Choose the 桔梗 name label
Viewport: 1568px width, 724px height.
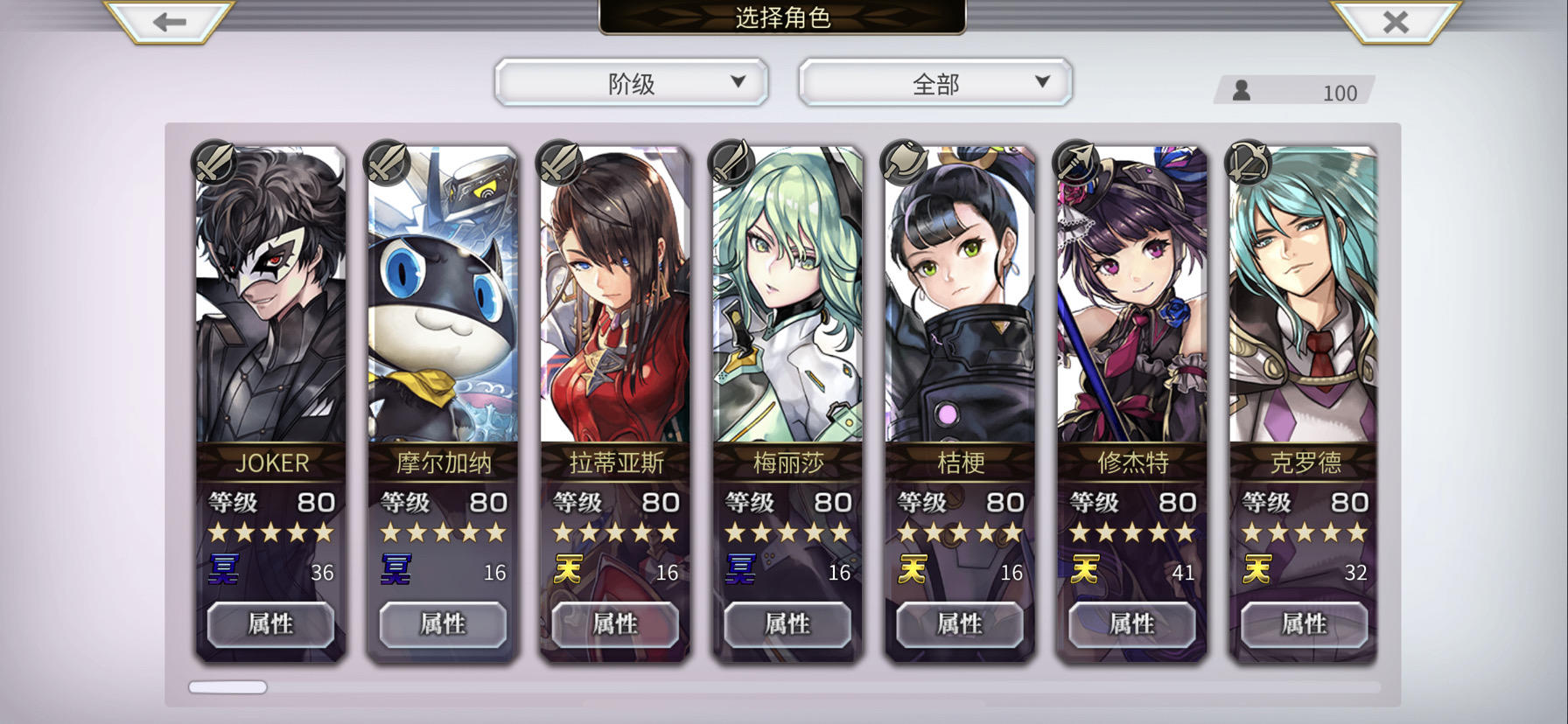coord(961,462)
